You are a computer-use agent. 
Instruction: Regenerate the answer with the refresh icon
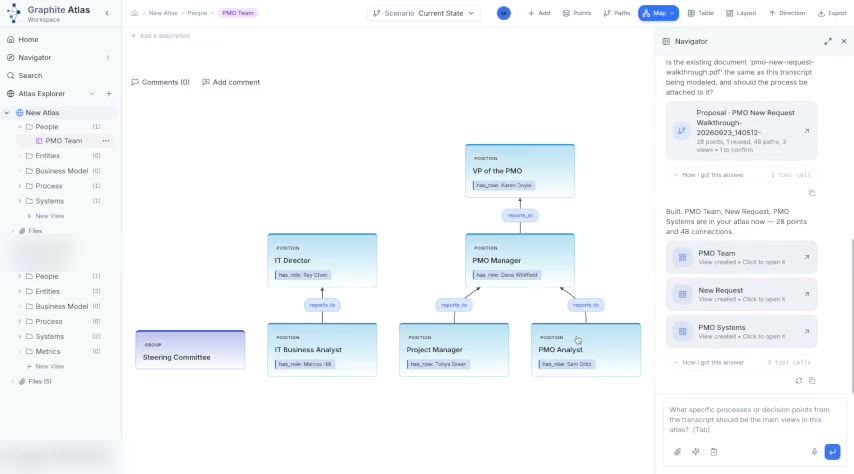click(x=798, y=380)
